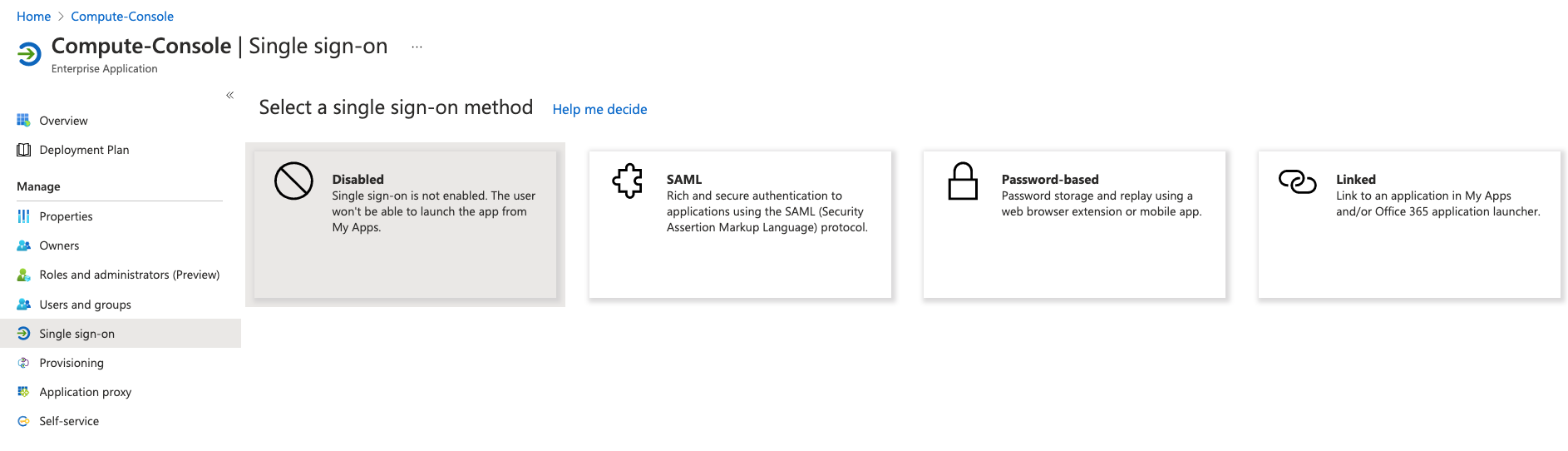The image size is (1568, 451).
Task: Click the Users and groups icon
Action: point(23,305)
